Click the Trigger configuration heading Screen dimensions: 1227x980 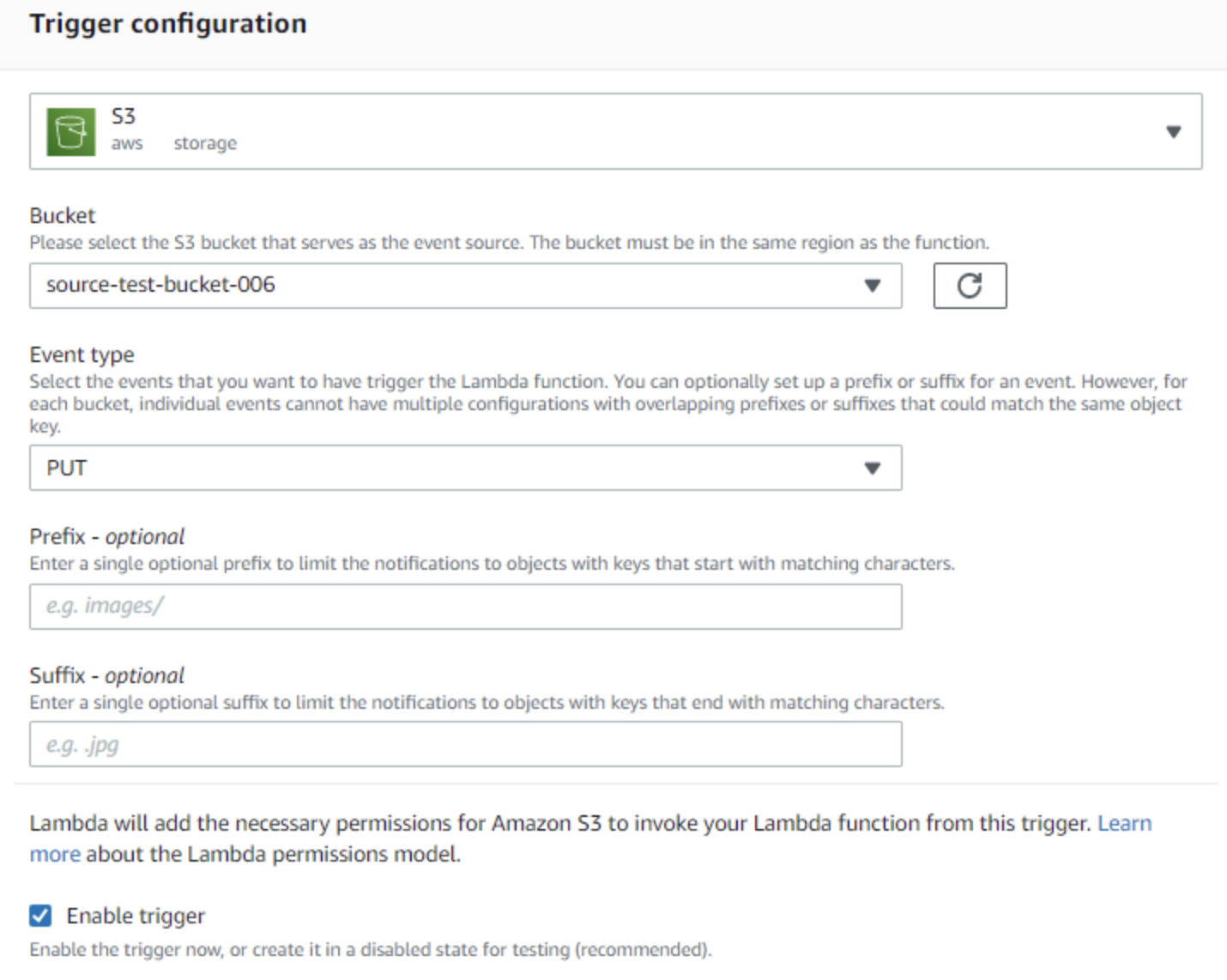pos(168,24)
